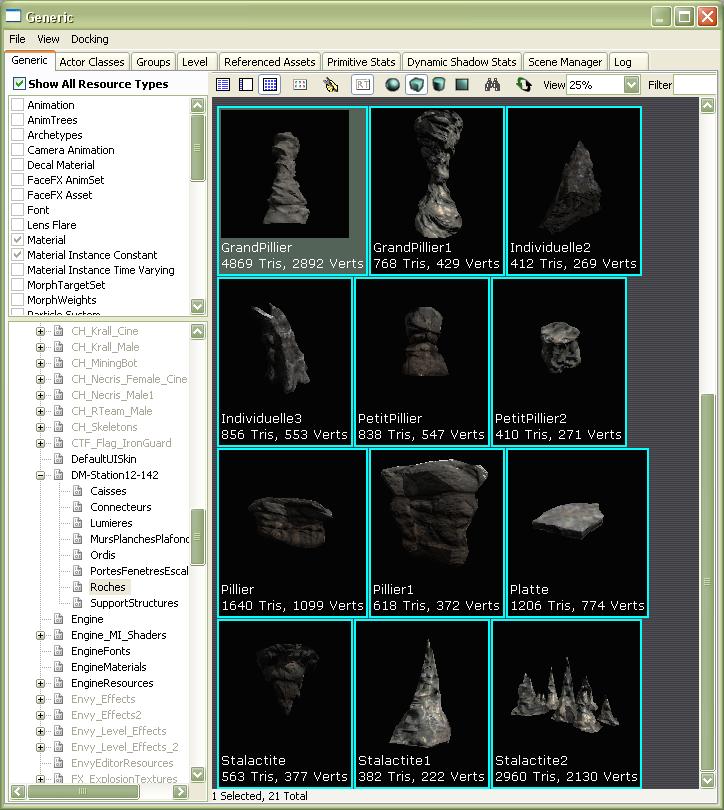The width and height of the screenshot is (724, 810).
Task: Toggle the Material Instance Constant checkbox
Action: pyautogui.click(x=18, y=255)
